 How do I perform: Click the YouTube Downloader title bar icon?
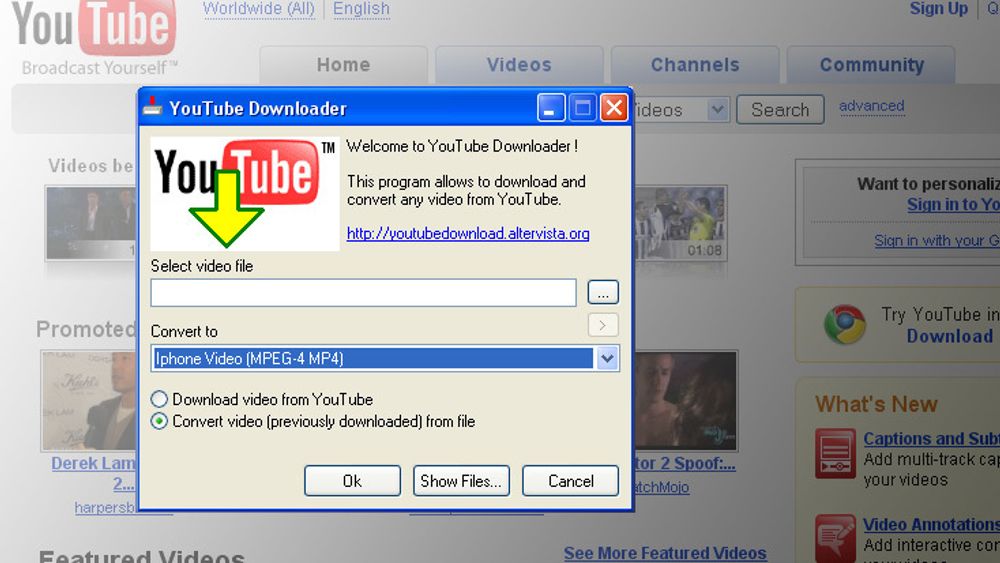152,107
